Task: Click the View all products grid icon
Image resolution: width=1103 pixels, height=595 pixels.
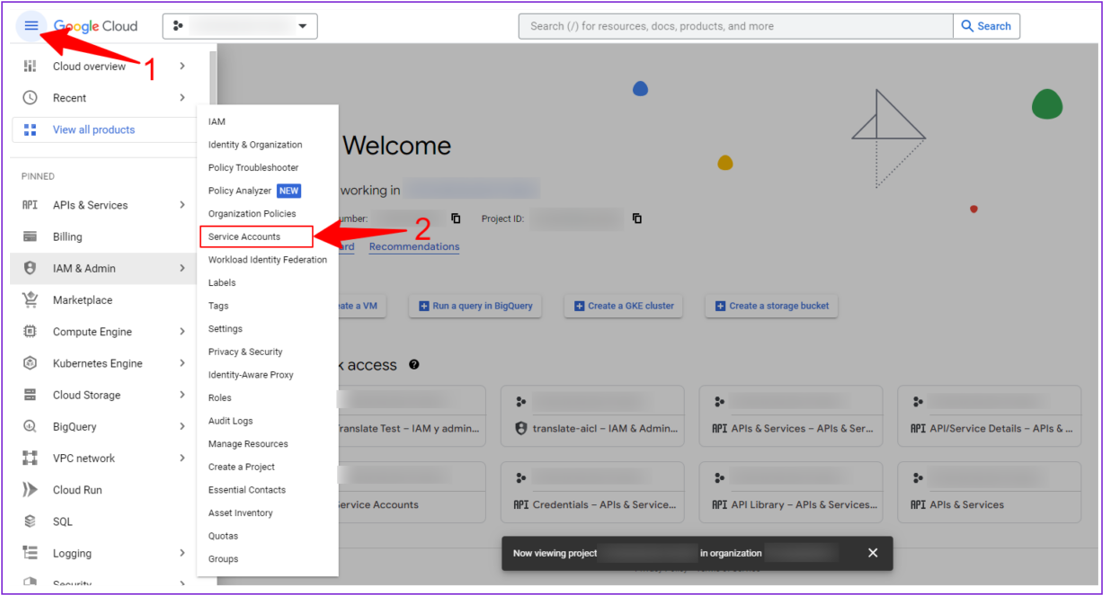Action: tap(30, 129)
